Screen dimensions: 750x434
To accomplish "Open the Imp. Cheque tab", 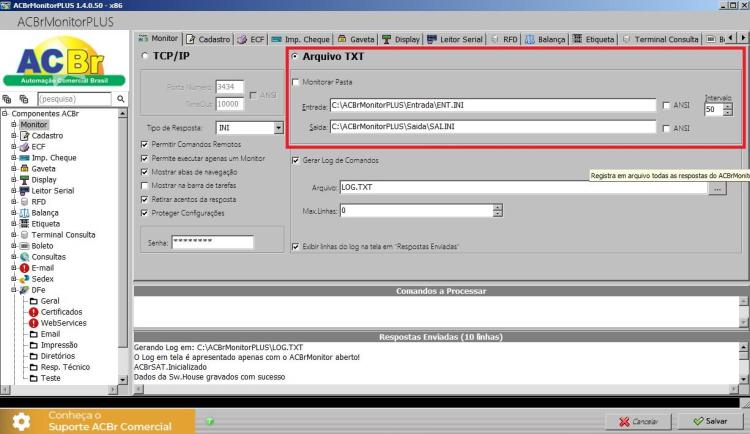I will [x=301, y=39].
